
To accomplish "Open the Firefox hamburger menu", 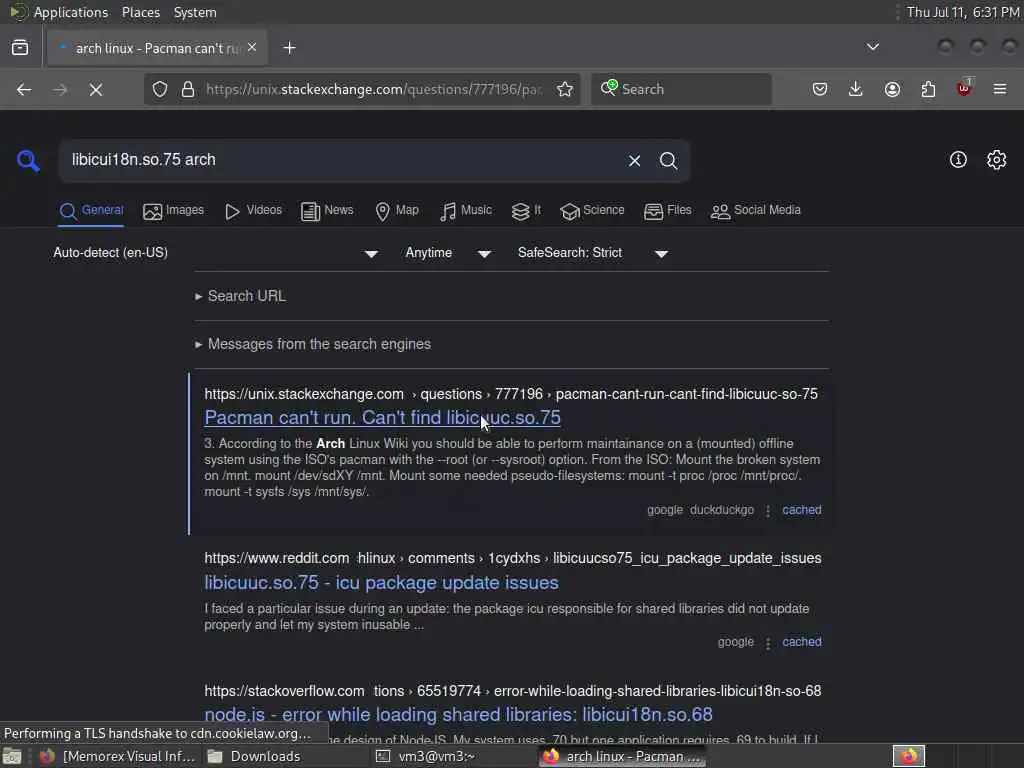I will click(x=1000, y=89).
